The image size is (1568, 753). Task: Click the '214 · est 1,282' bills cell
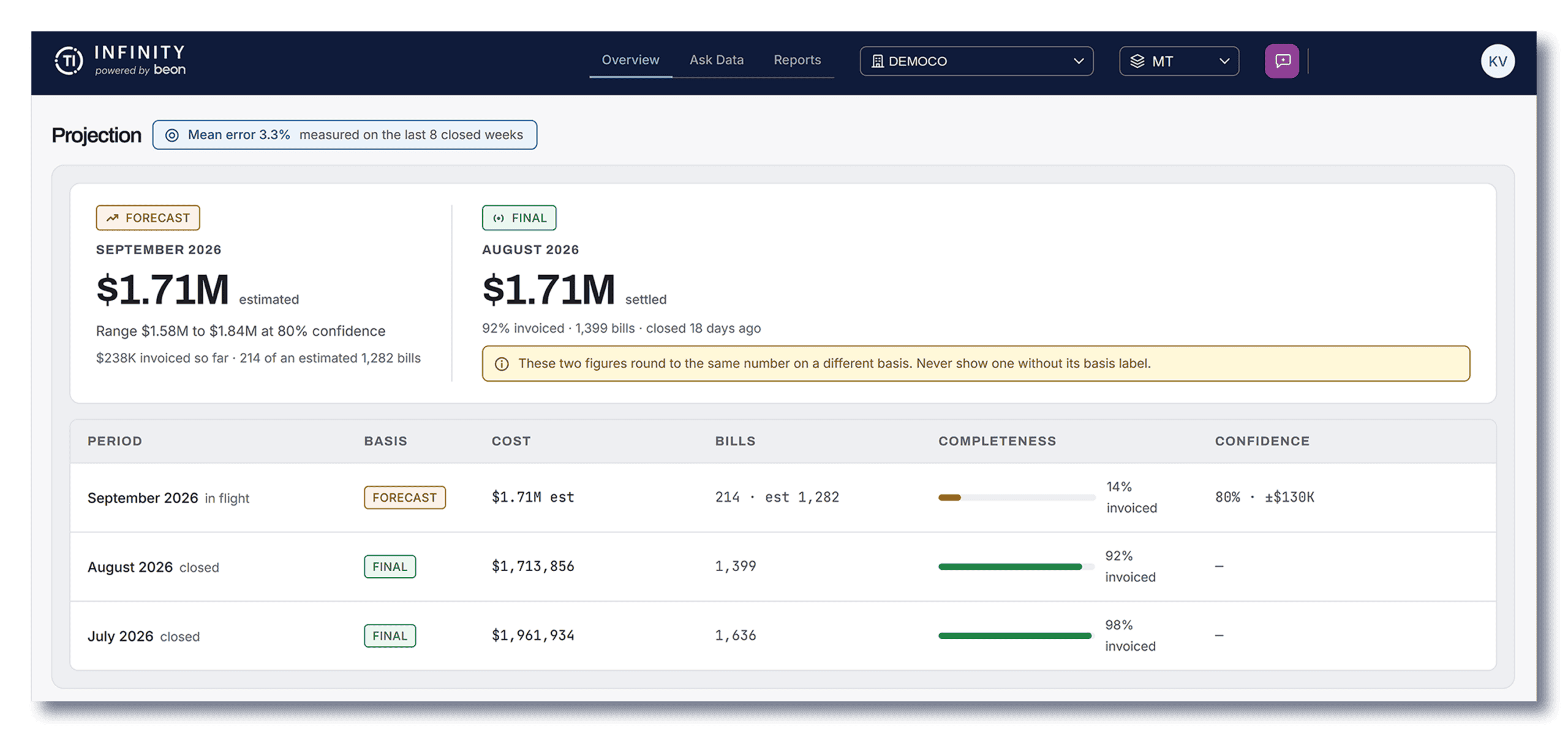click(x=777, y=497)
